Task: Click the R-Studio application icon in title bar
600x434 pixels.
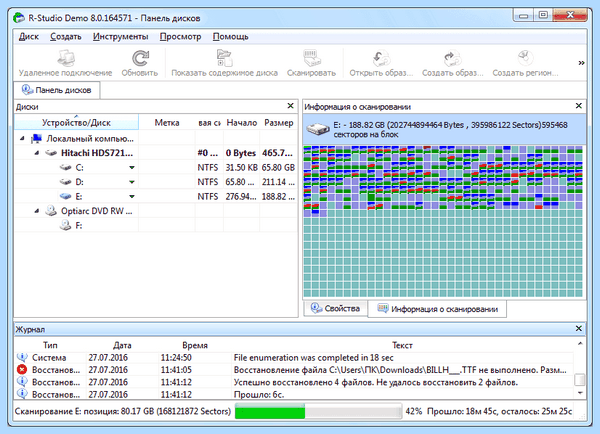Action: click(19, 18)
